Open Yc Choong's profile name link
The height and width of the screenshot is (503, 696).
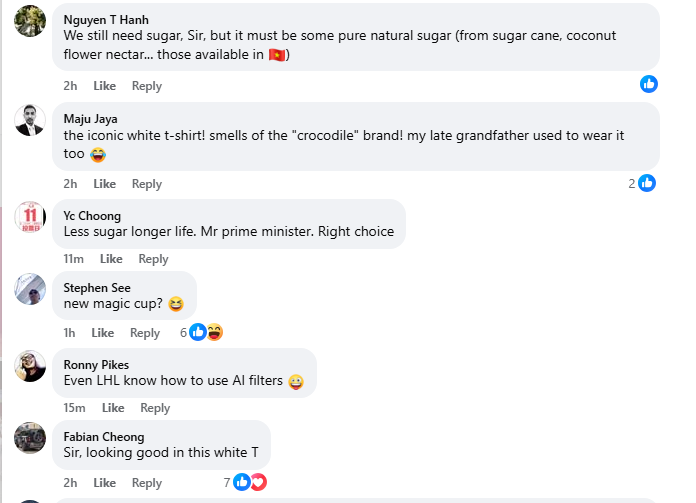coord(92,216)
